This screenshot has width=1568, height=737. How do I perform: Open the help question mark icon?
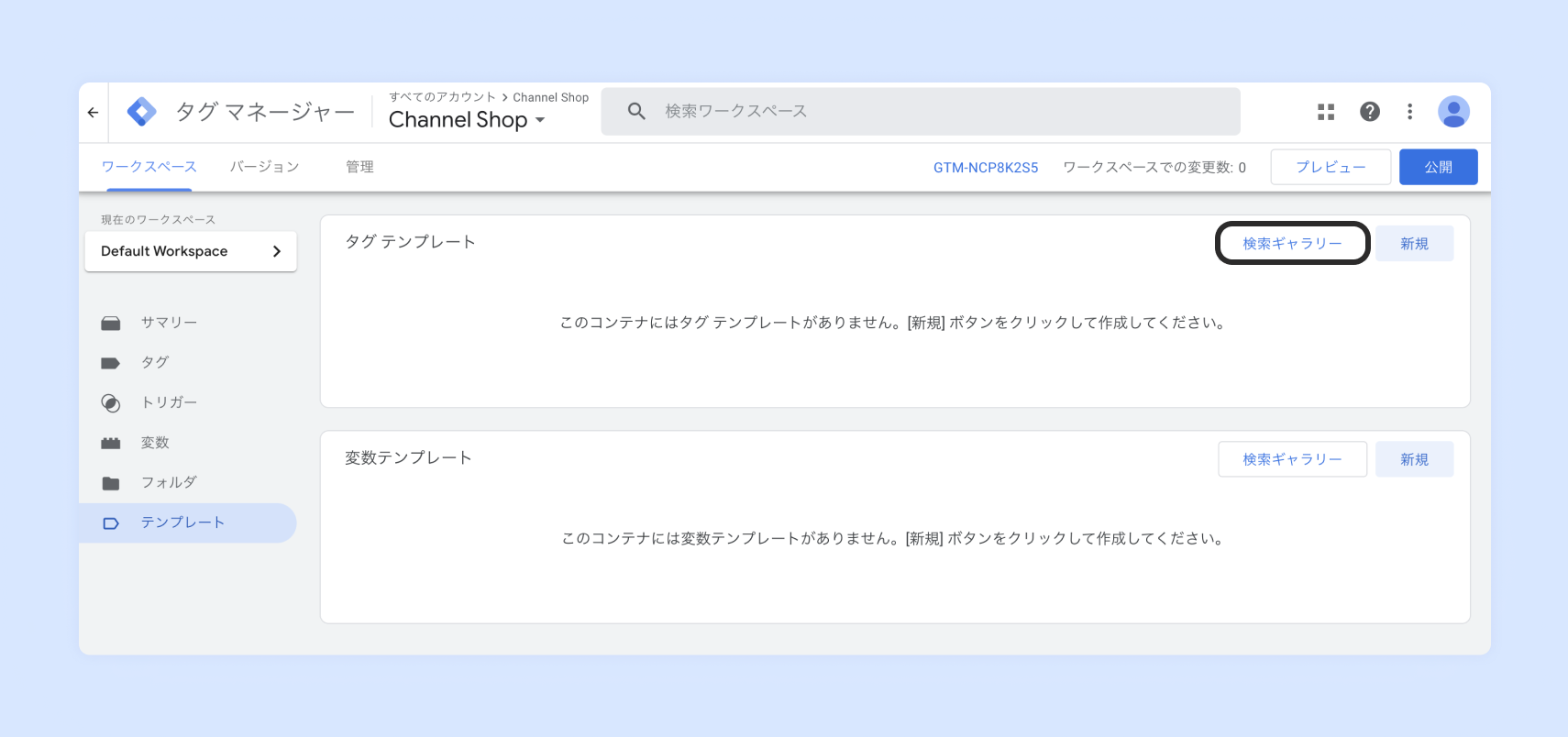[x=1370, y=112]
